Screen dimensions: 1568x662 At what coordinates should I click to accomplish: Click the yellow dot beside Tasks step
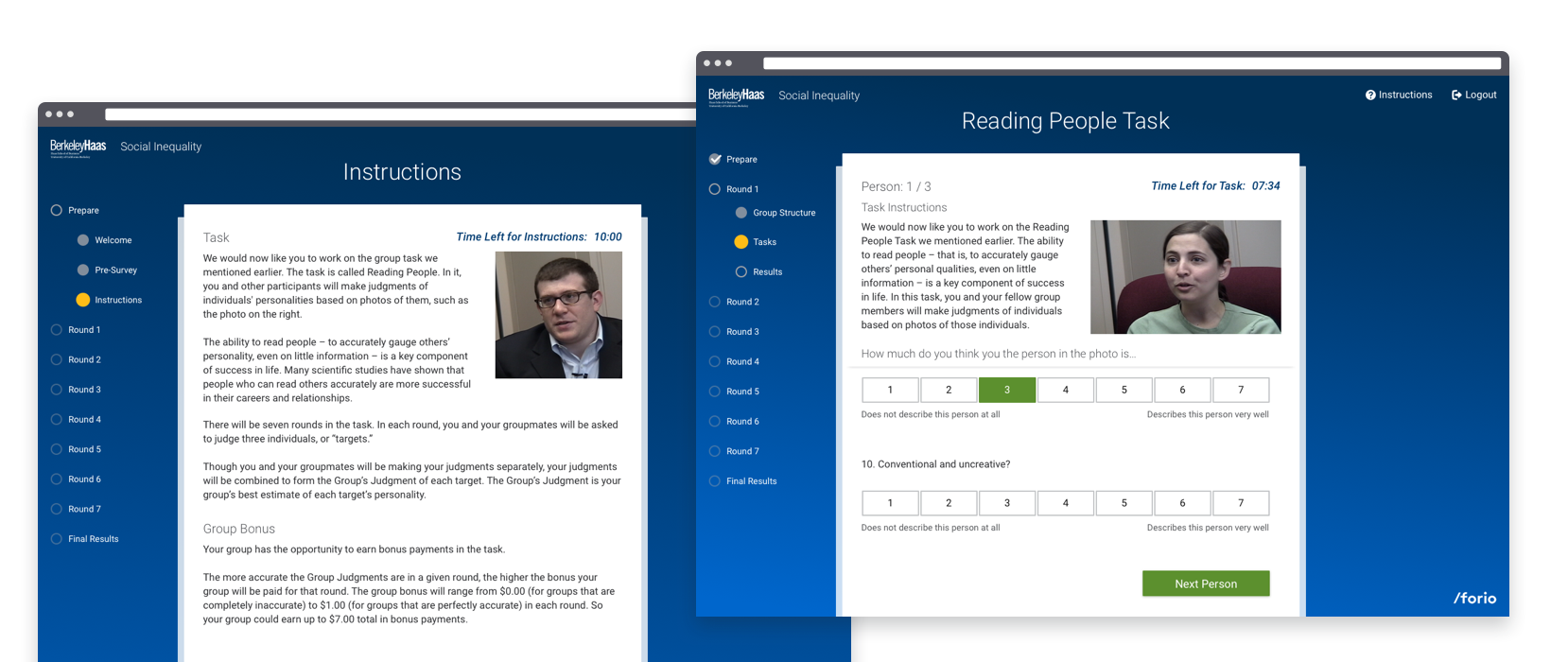(741, 242)
